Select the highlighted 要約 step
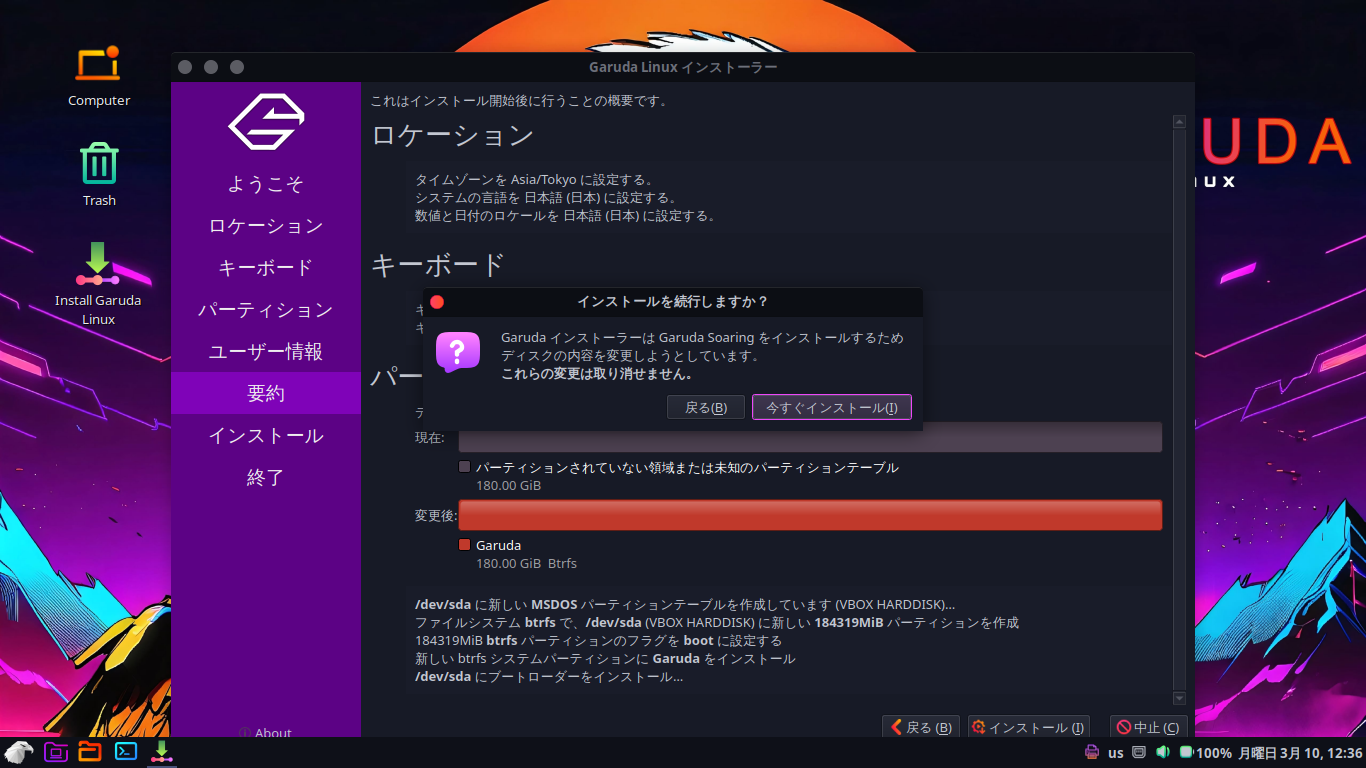This screenshot has width=1366, height=768. point(266,393)
